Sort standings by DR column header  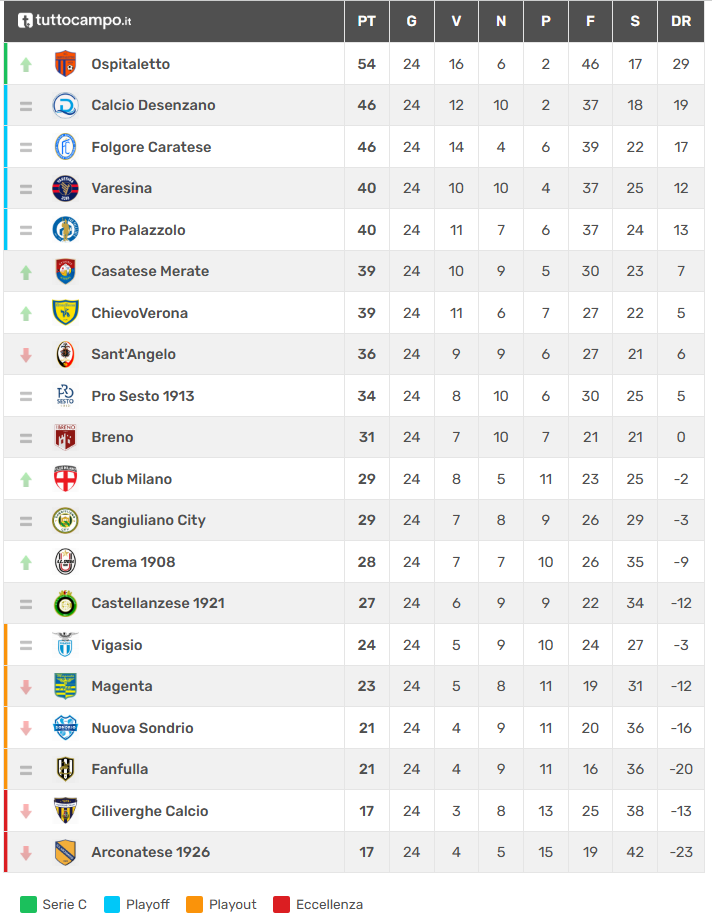(681, 21)
